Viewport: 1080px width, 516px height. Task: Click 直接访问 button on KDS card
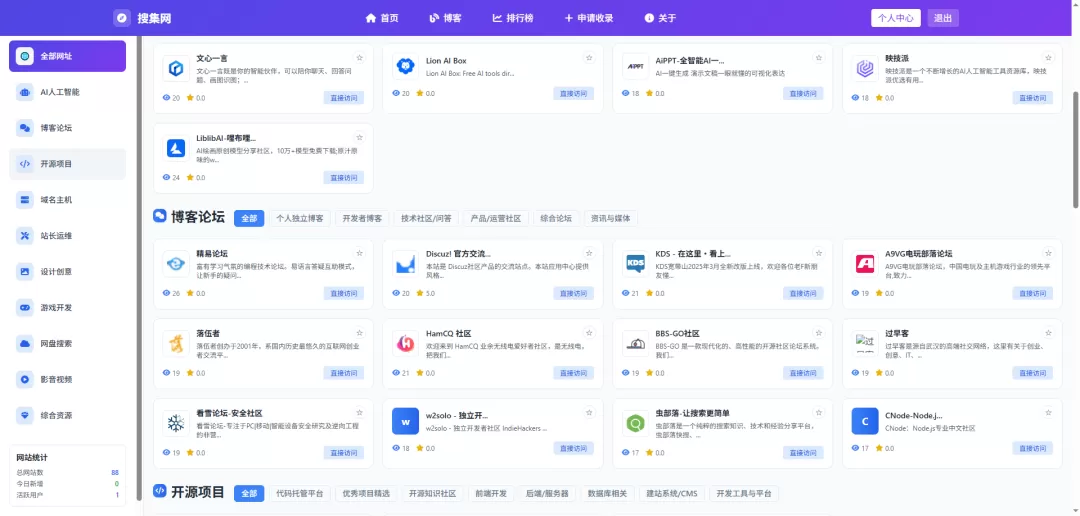tap(802, 293)
